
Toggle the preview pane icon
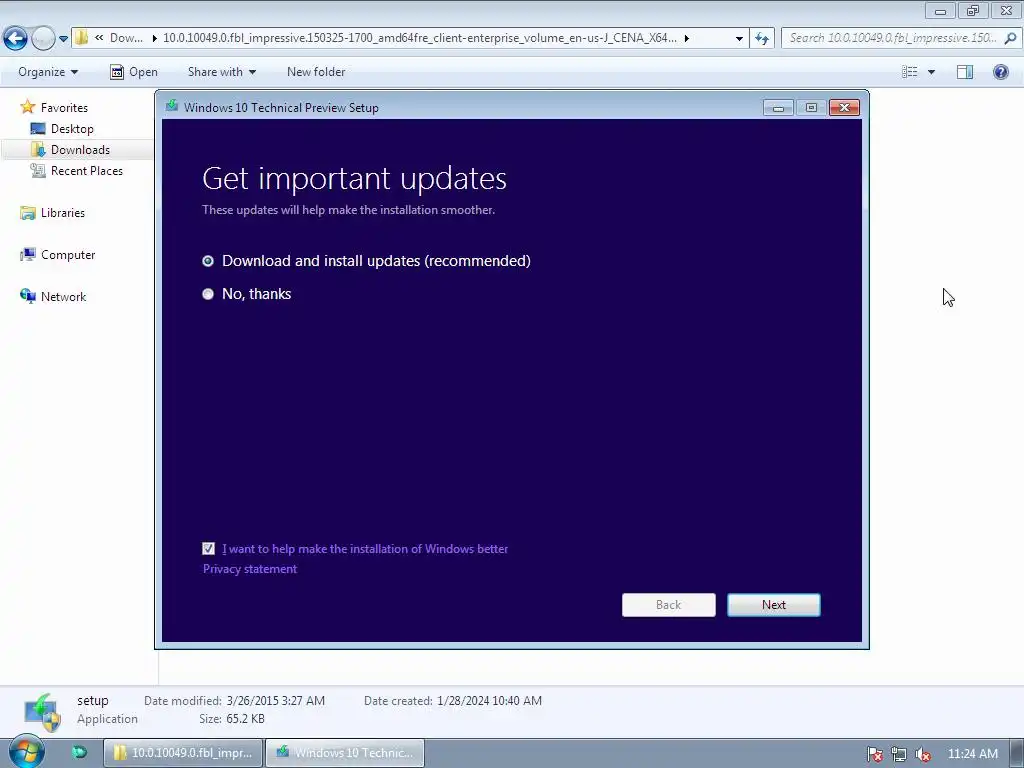[x=965, y=72]
